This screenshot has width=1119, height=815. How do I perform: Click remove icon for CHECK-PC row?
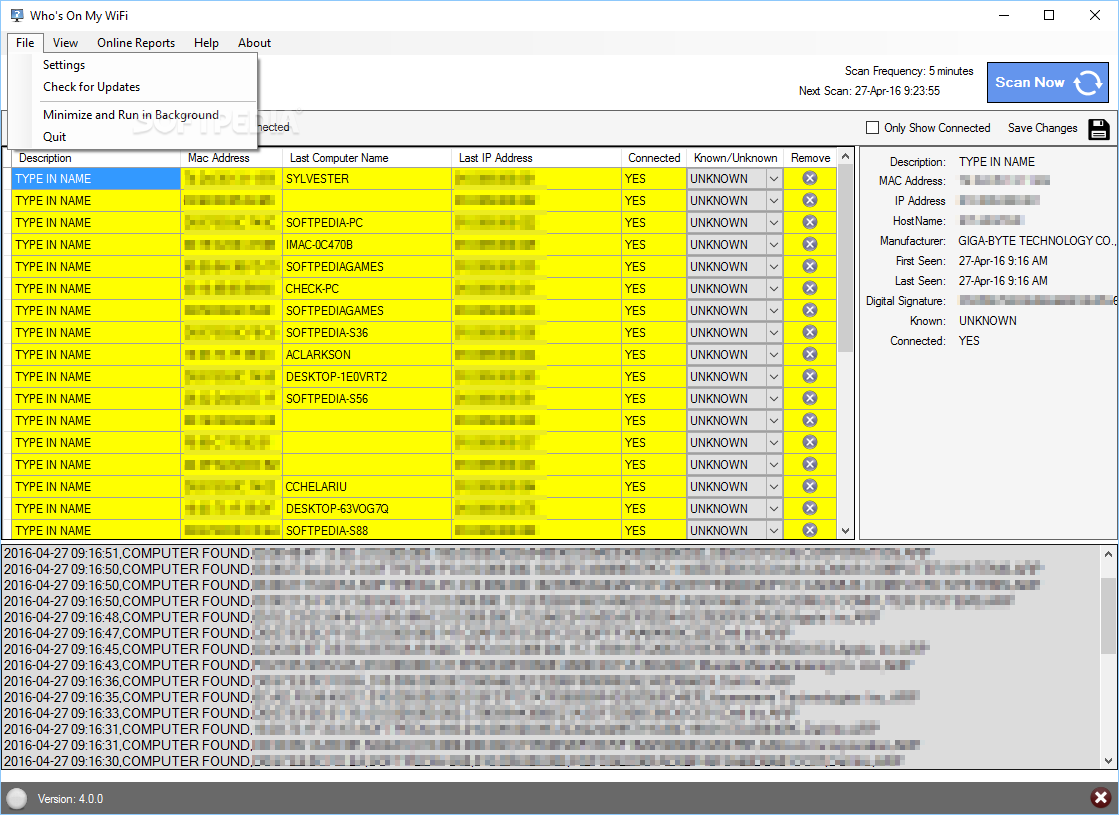point(809,288)
